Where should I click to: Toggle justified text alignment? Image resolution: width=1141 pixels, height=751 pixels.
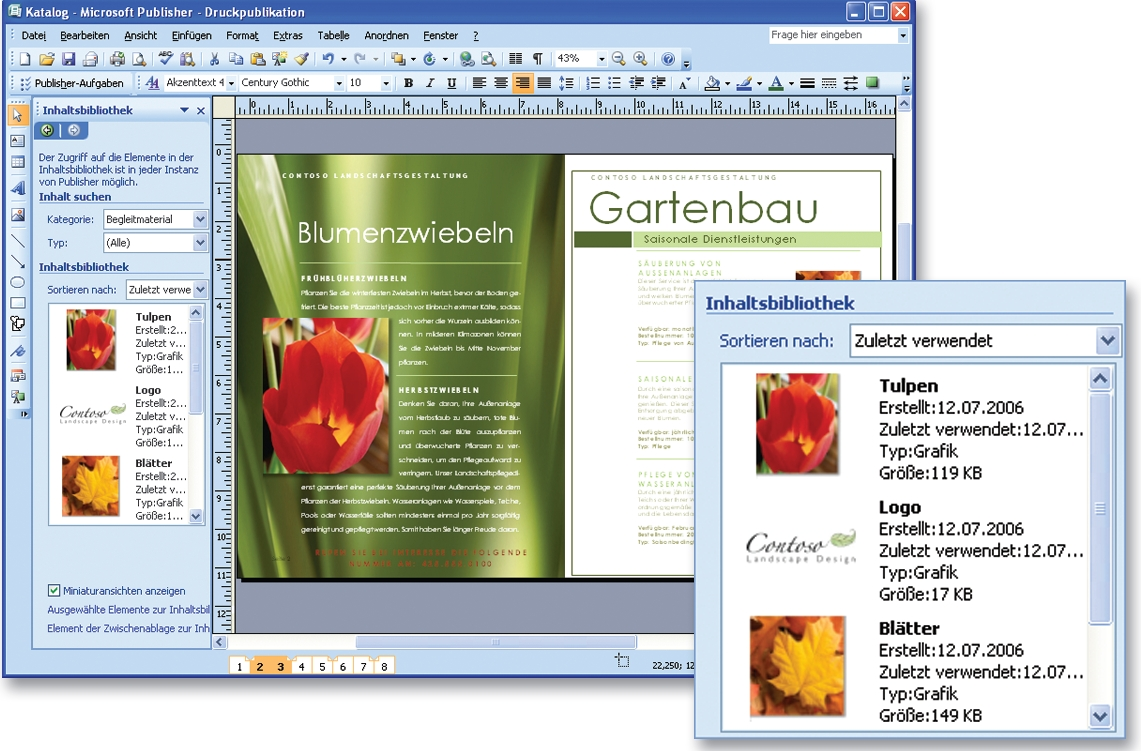coord(544,83)
